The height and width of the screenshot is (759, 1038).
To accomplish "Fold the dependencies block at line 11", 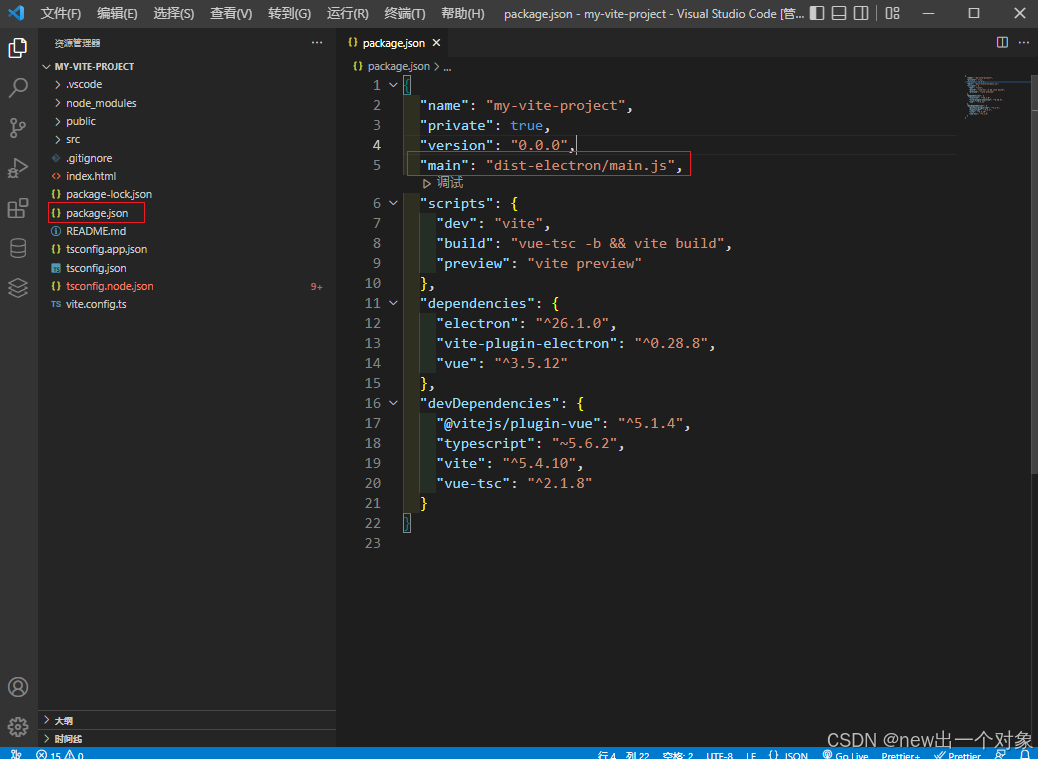I will (x=393, y=303).
